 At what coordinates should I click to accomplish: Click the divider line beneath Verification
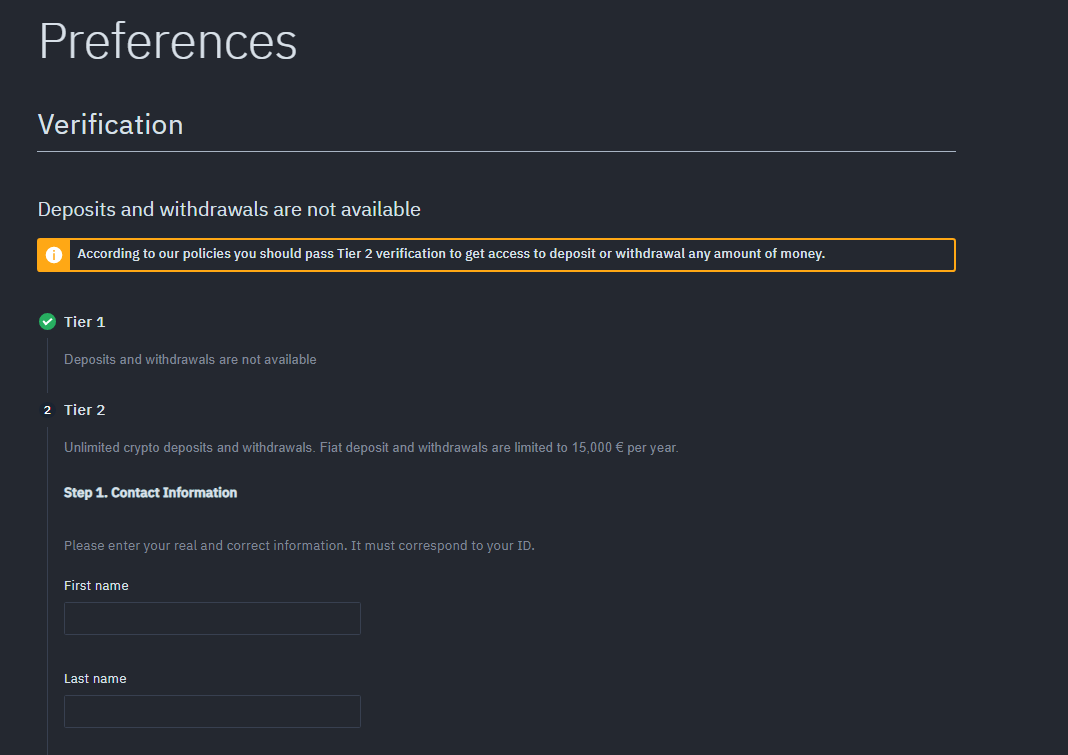coord(496,152)
